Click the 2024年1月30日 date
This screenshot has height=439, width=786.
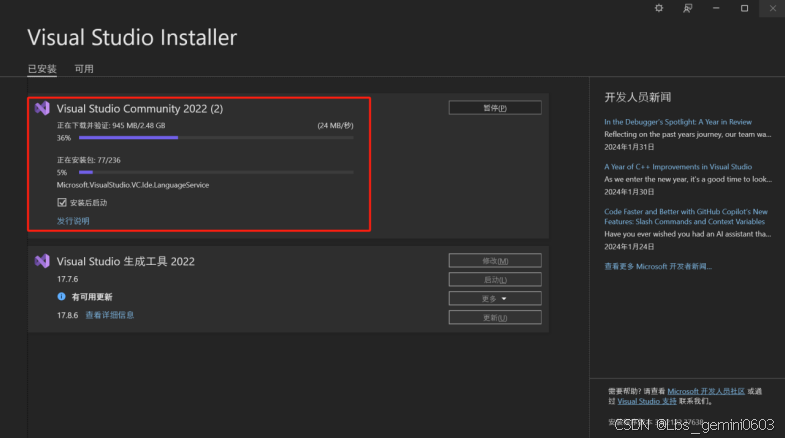point(629,192)
